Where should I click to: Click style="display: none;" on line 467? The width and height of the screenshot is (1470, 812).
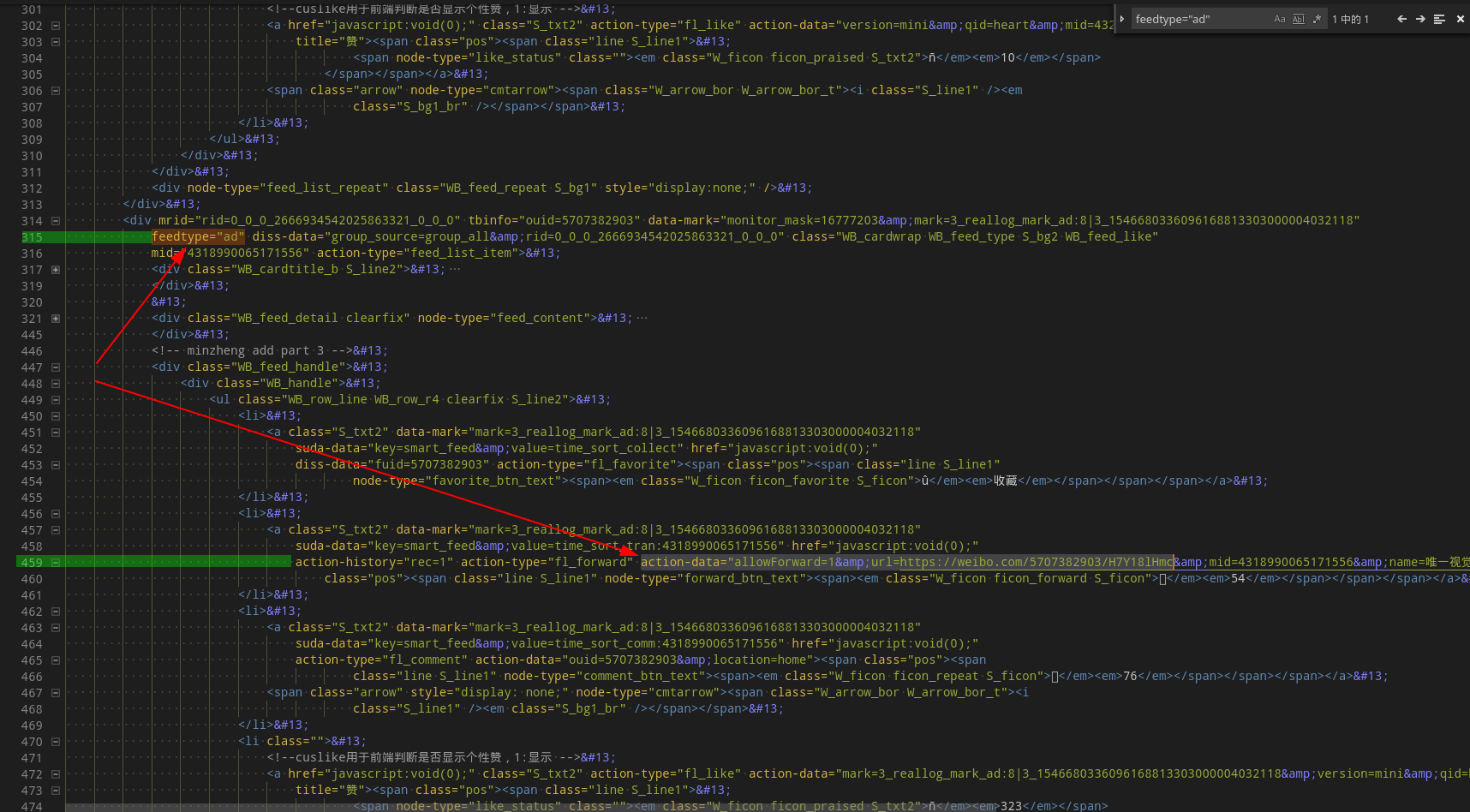[489, 692]
